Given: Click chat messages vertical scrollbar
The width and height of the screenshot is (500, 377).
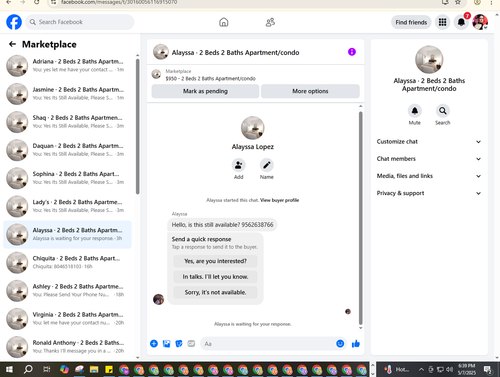Looking at the screenshot, I should tap(360, 218).
